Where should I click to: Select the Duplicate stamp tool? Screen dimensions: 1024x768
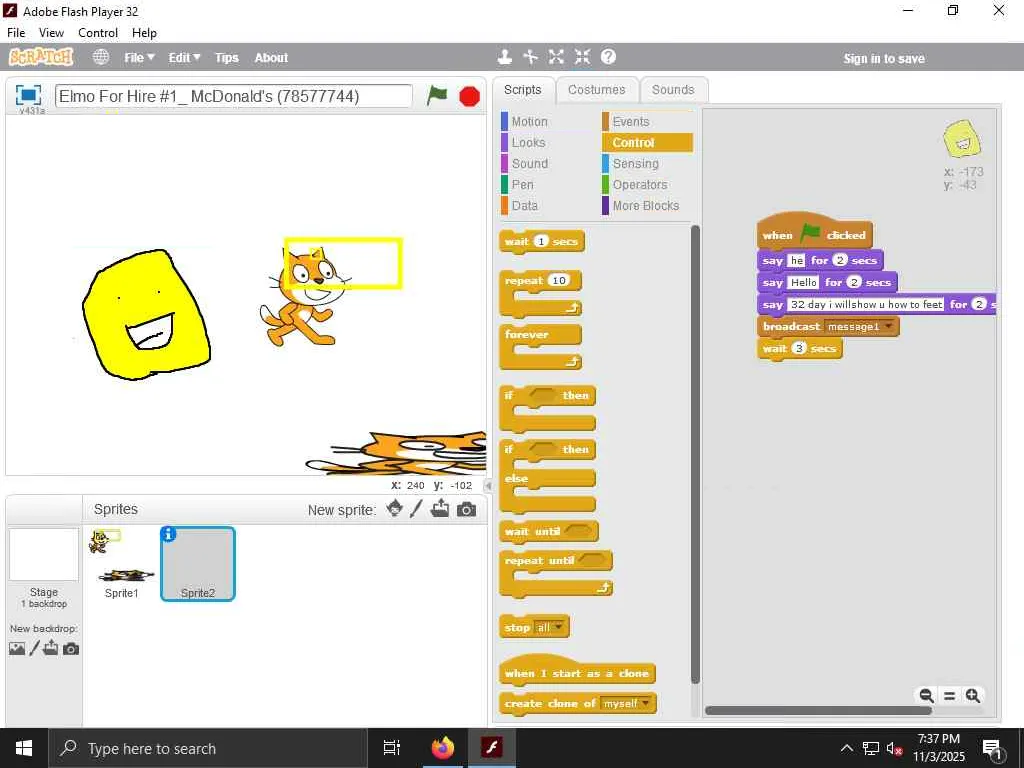(504, 57)
